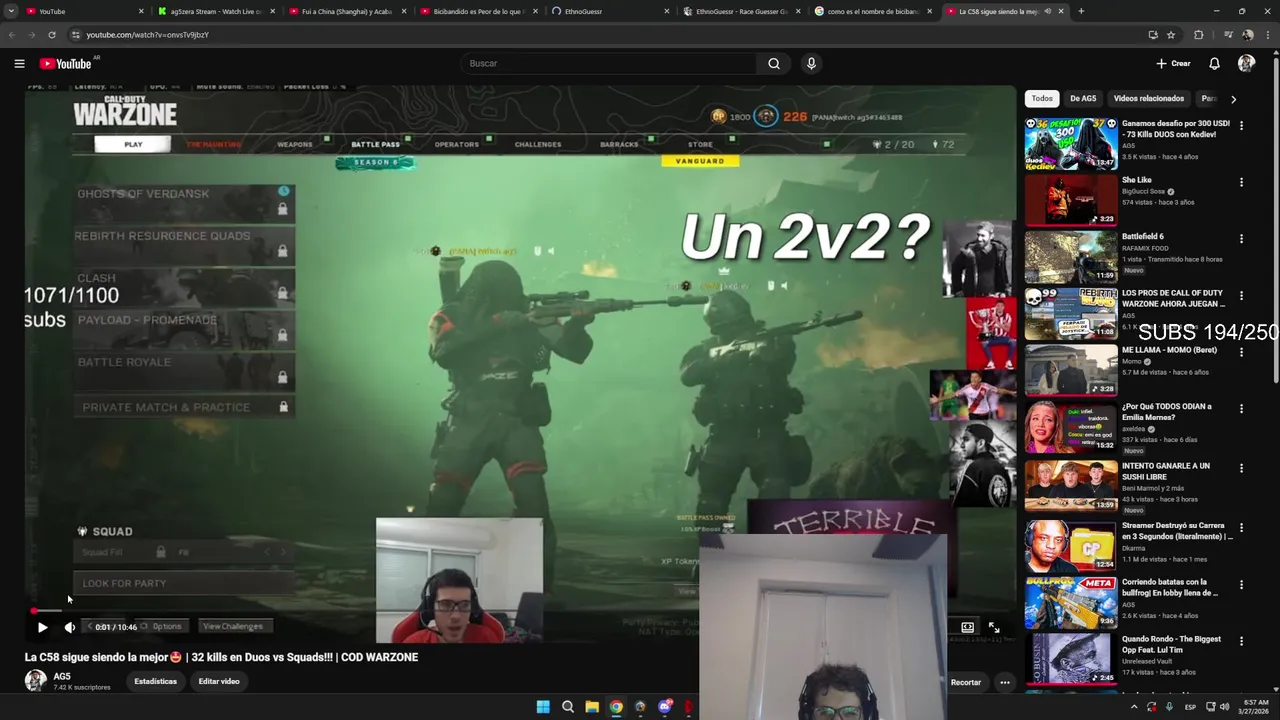Open options for Corriendo batatas con la bullfrog

point(1241,584)
